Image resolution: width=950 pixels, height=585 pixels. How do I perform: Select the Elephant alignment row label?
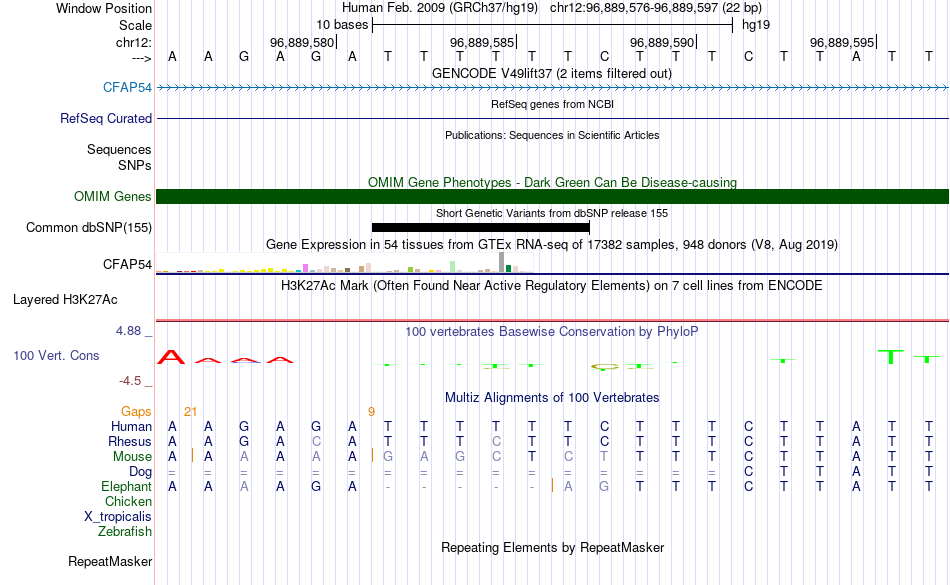tap(127, 487)
